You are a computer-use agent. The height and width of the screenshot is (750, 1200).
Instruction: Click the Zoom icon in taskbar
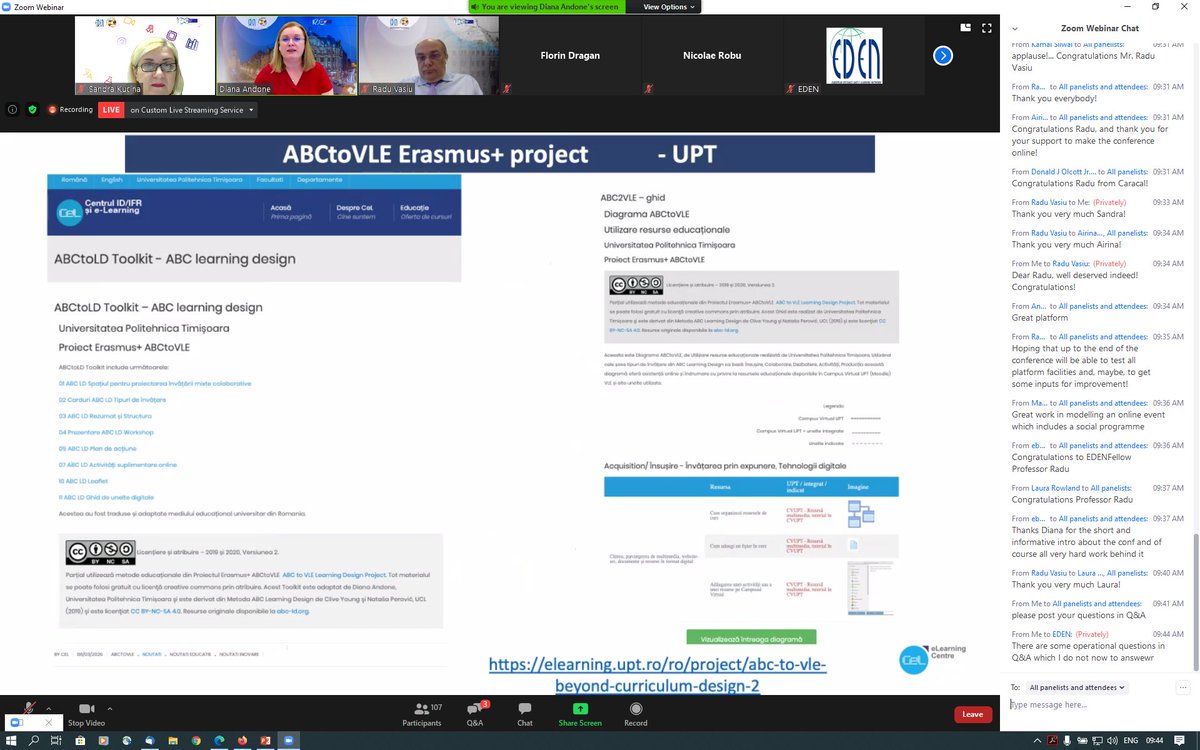290,740
